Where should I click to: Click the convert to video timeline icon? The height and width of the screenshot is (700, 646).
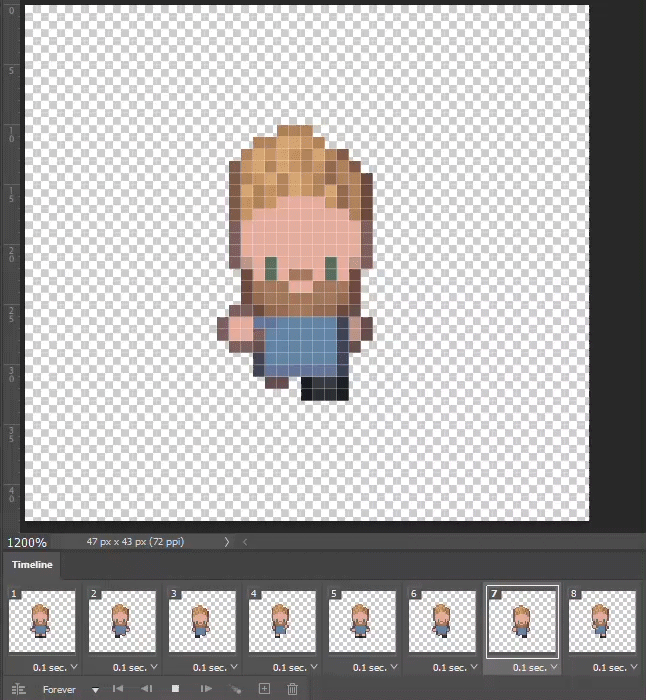[x=18, y=689]
